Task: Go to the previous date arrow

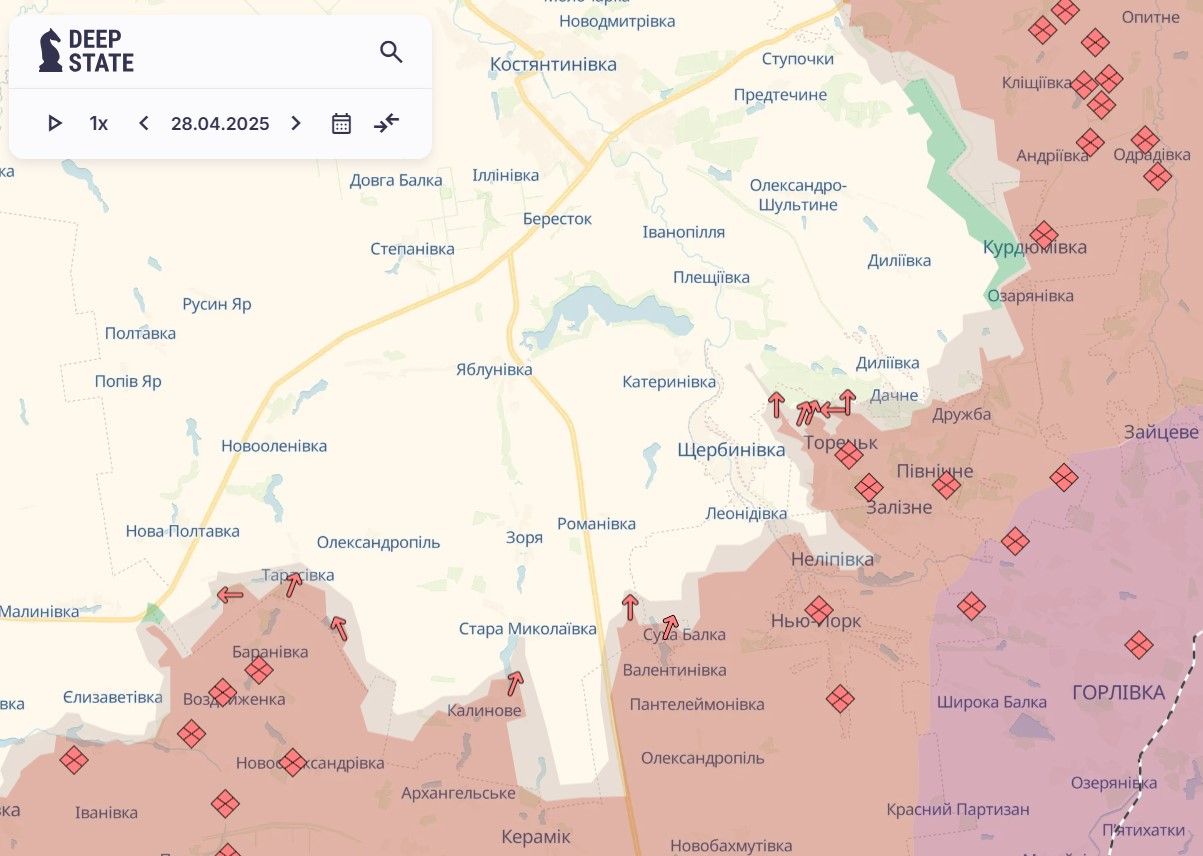Action: click(x=144, y=123)
